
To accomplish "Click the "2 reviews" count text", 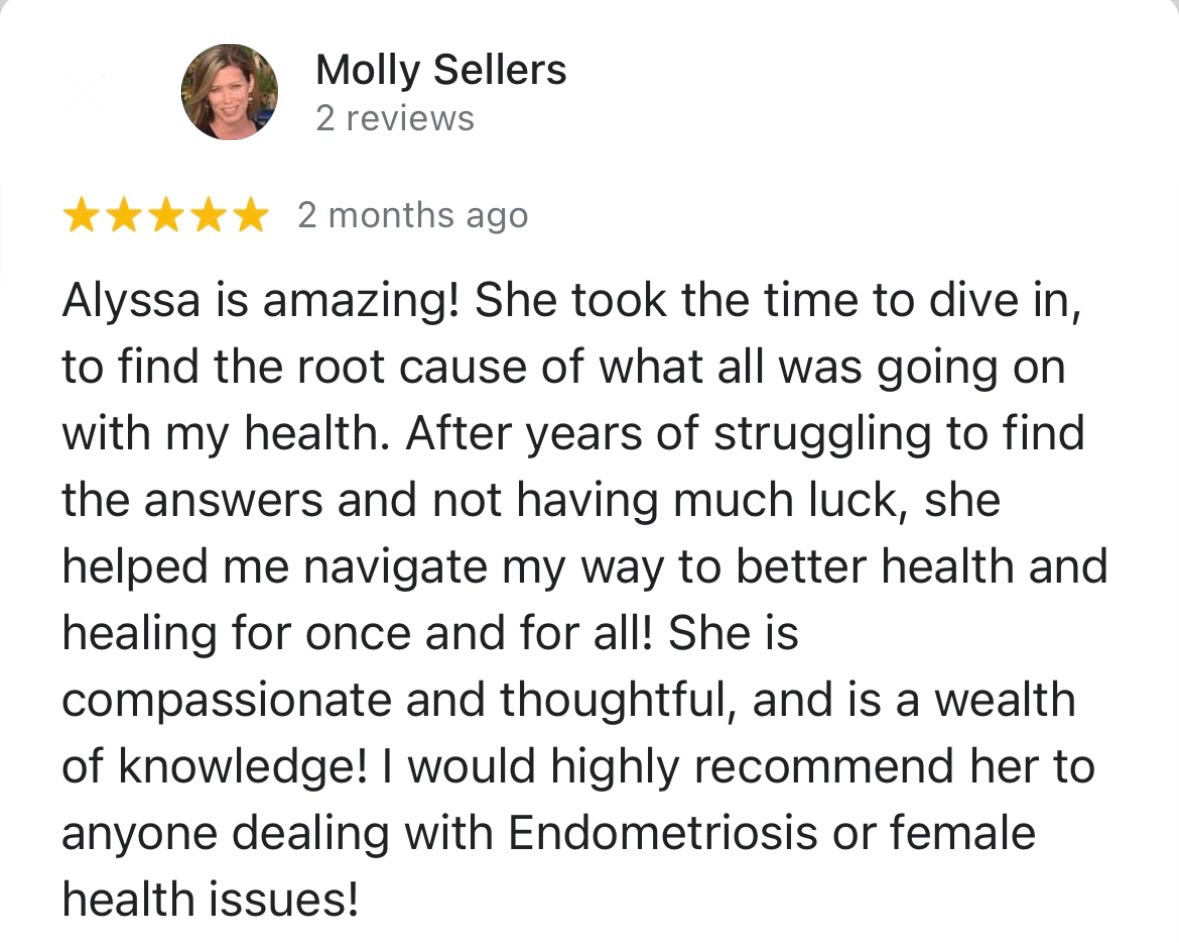I will 395,119.
